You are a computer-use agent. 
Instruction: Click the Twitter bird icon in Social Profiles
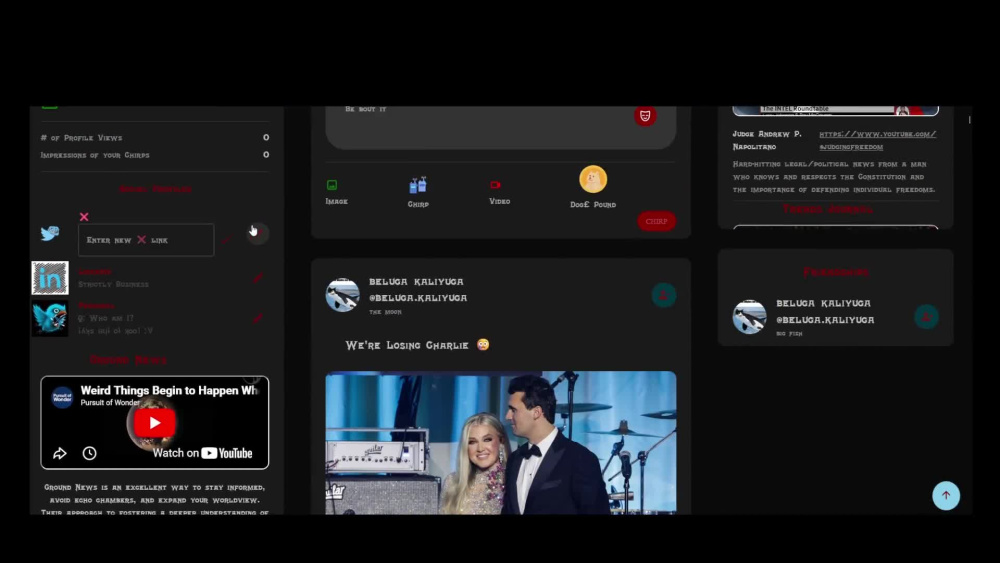coord(50,233)
